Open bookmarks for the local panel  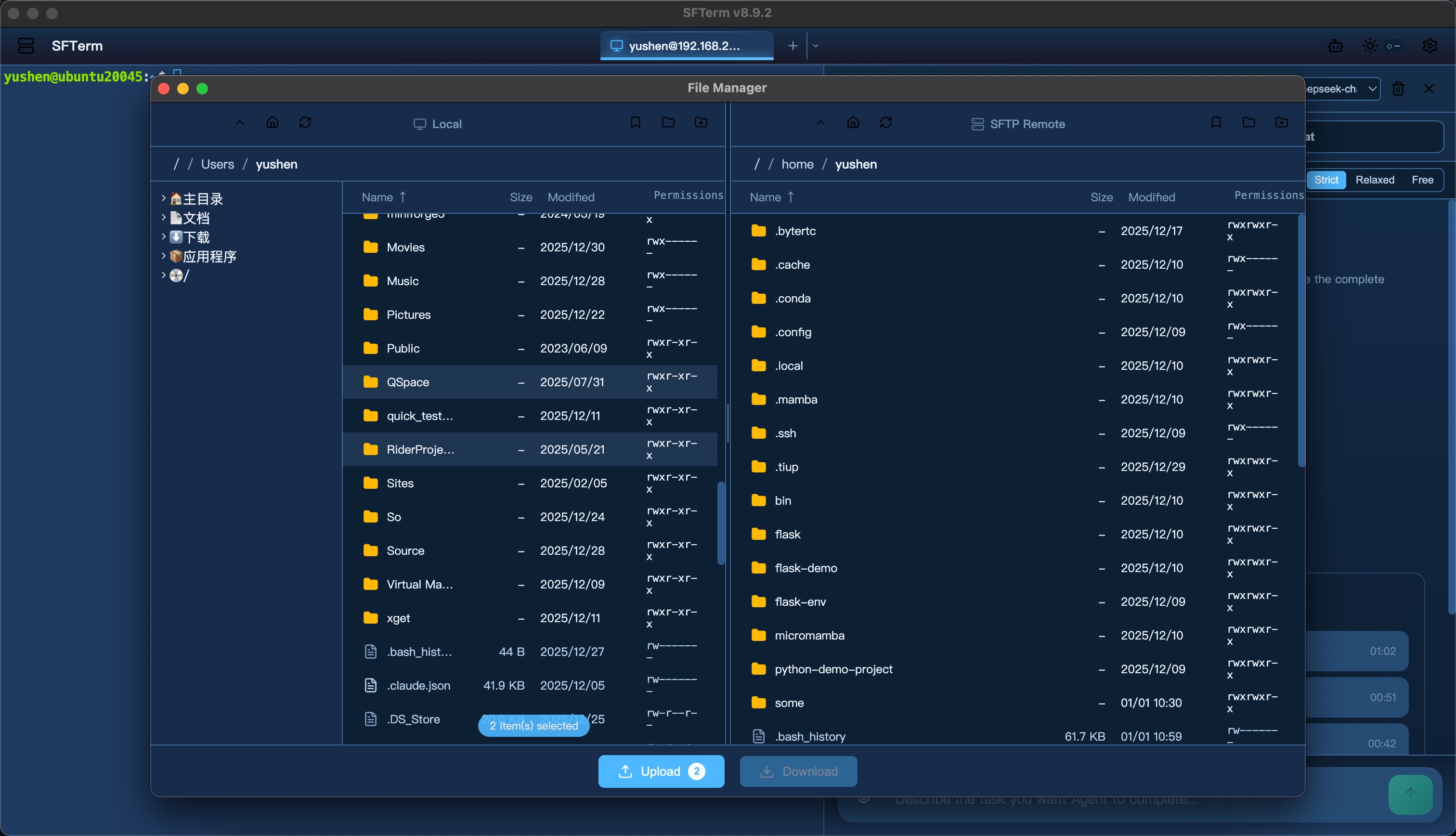tap(635, 122)
